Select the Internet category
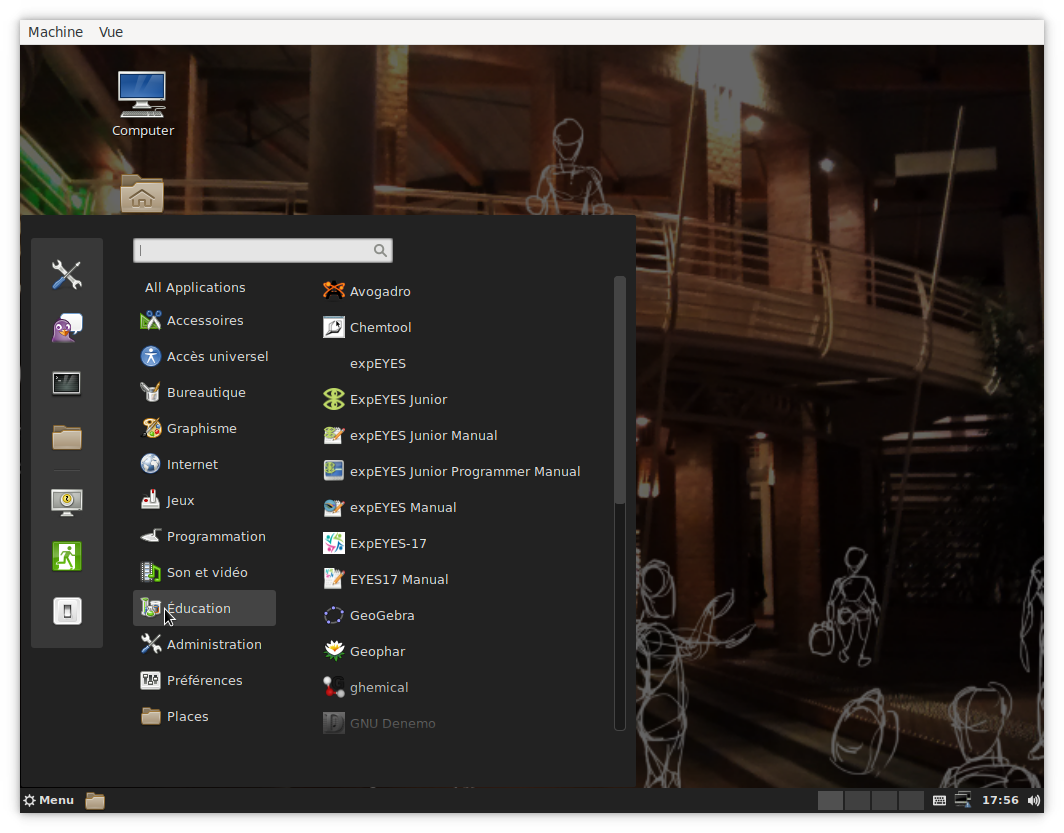Viewport: 1064px width, 833px height. click(204, 464)
